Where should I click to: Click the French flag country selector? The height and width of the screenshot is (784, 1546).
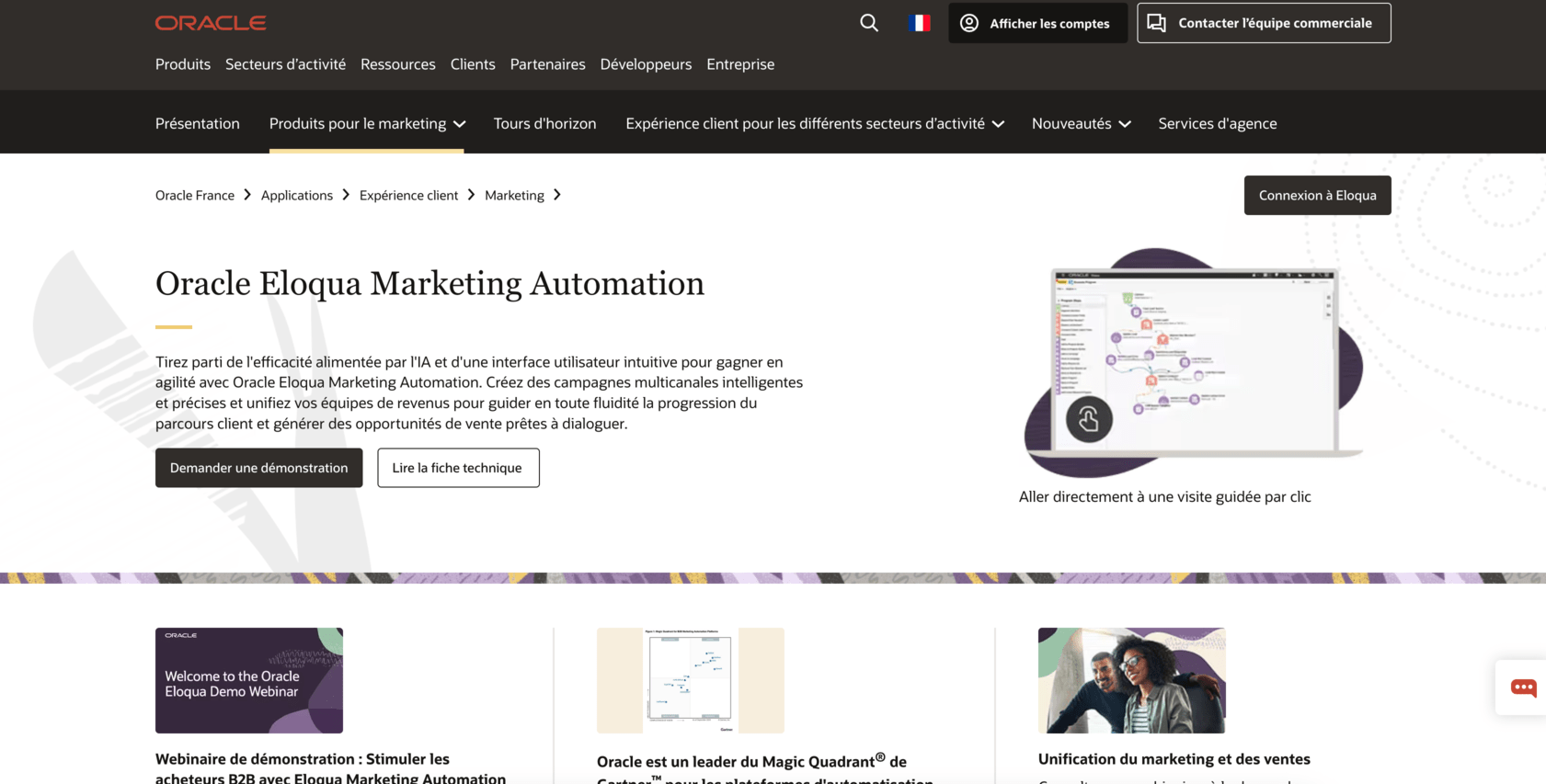(x=919, y=23)
